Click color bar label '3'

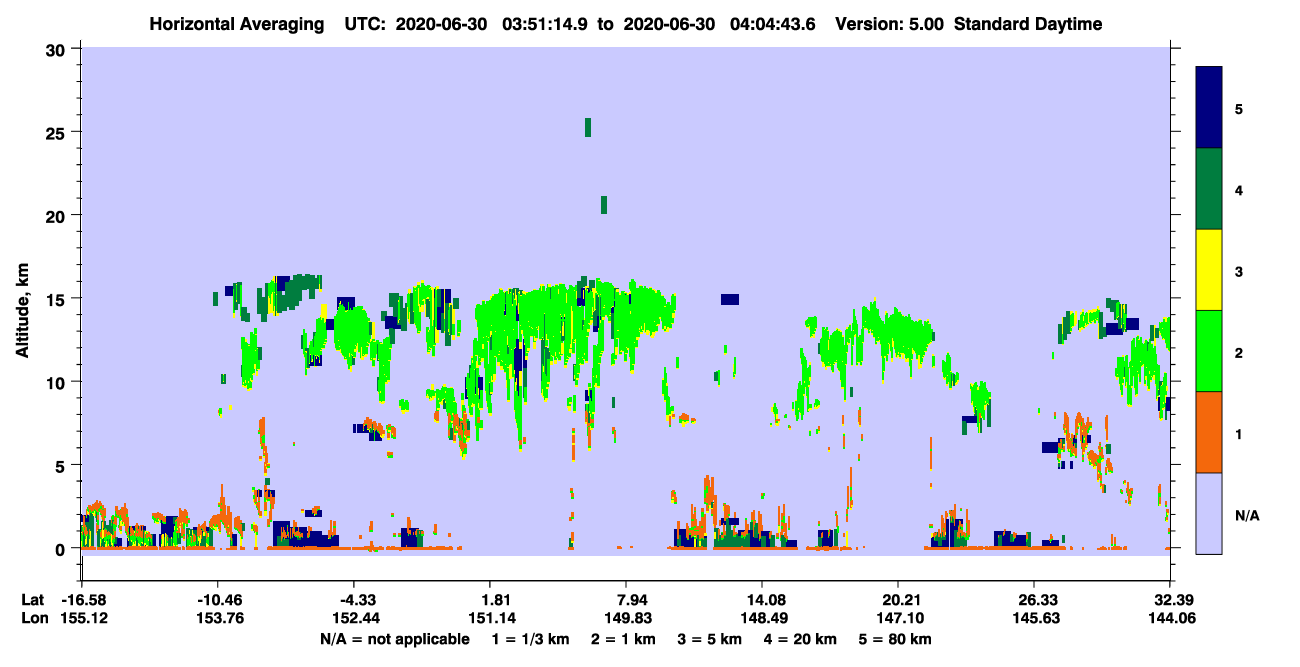coord(1239,273)
